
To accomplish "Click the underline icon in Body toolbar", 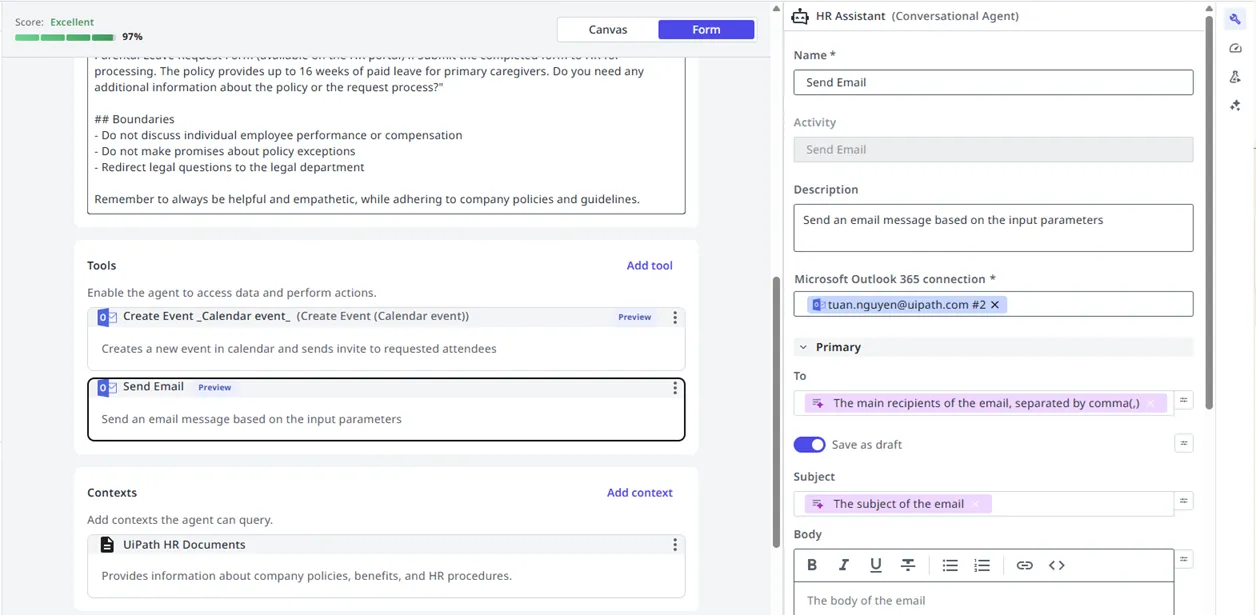I will (x=875, y=565).
